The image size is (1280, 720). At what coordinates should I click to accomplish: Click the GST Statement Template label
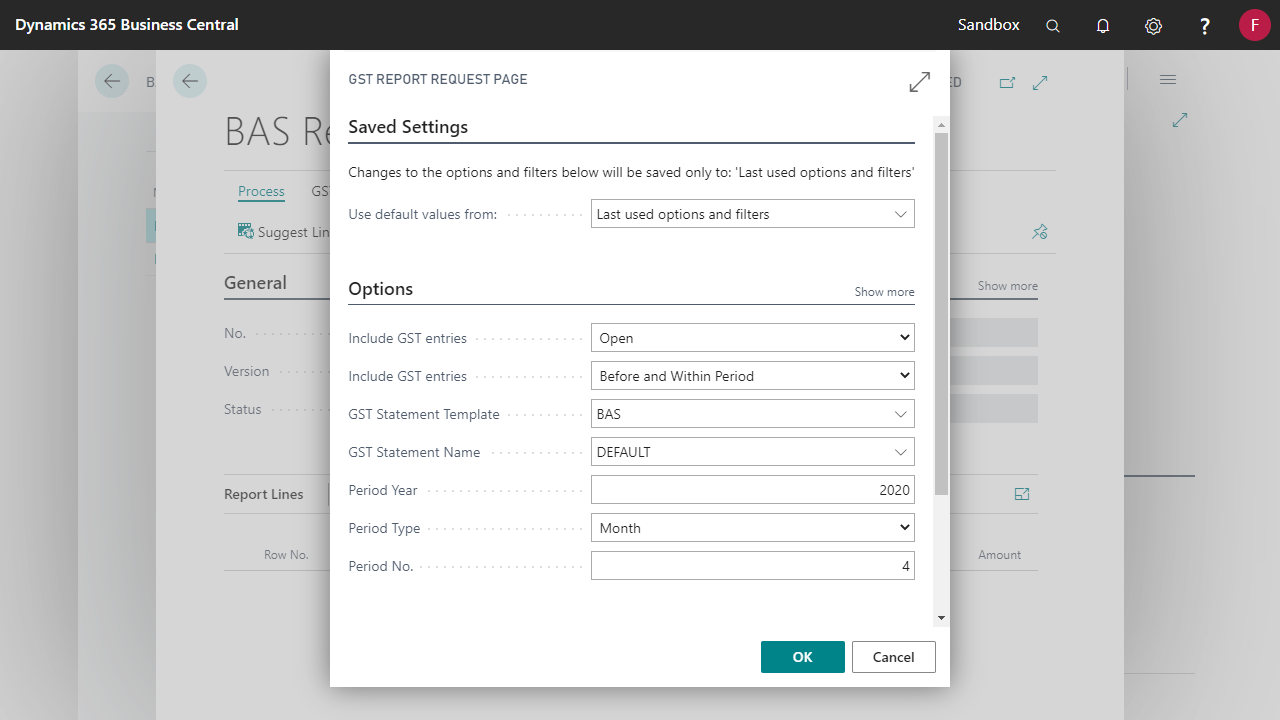point(424,414)
